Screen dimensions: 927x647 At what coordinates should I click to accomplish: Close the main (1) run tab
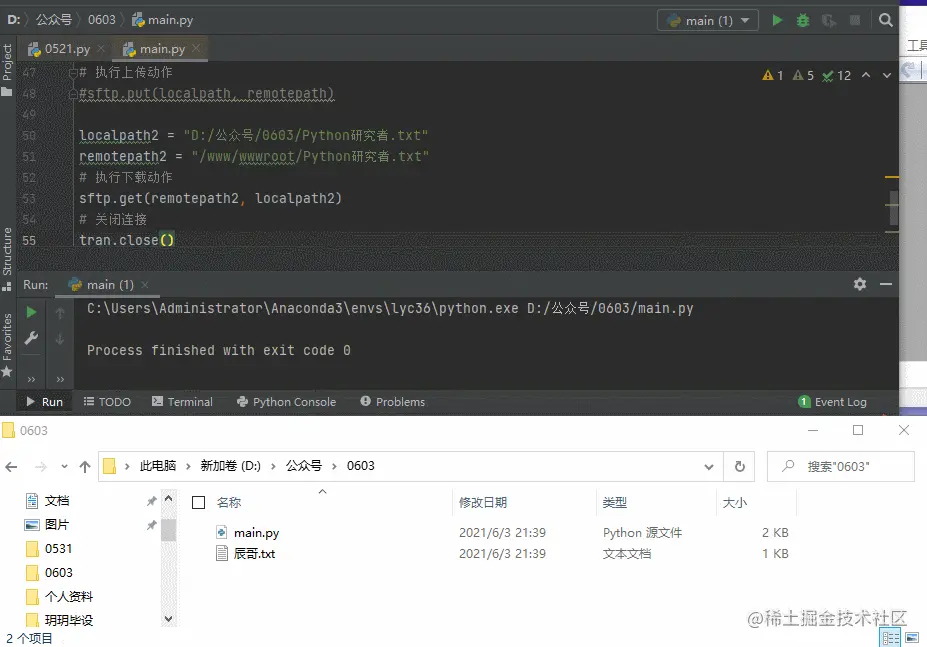[145, 284]
